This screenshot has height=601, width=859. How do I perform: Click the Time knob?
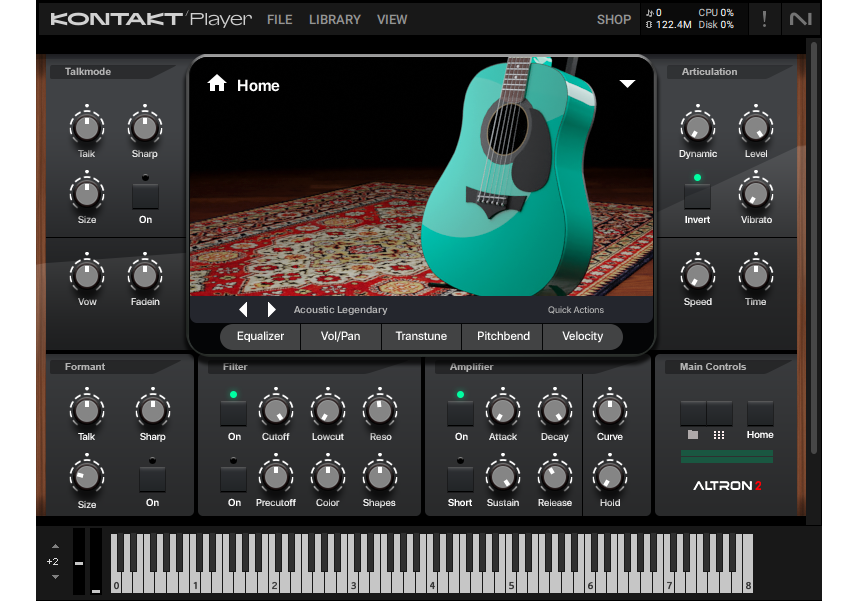pos(755,276)
